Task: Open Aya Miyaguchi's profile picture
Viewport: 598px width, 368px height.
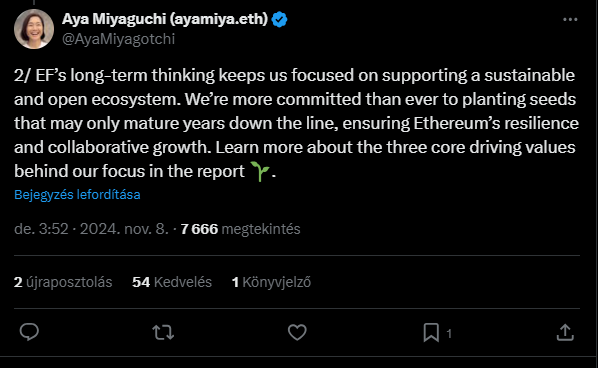Action: pyautogui.click(x=34, y=29)
